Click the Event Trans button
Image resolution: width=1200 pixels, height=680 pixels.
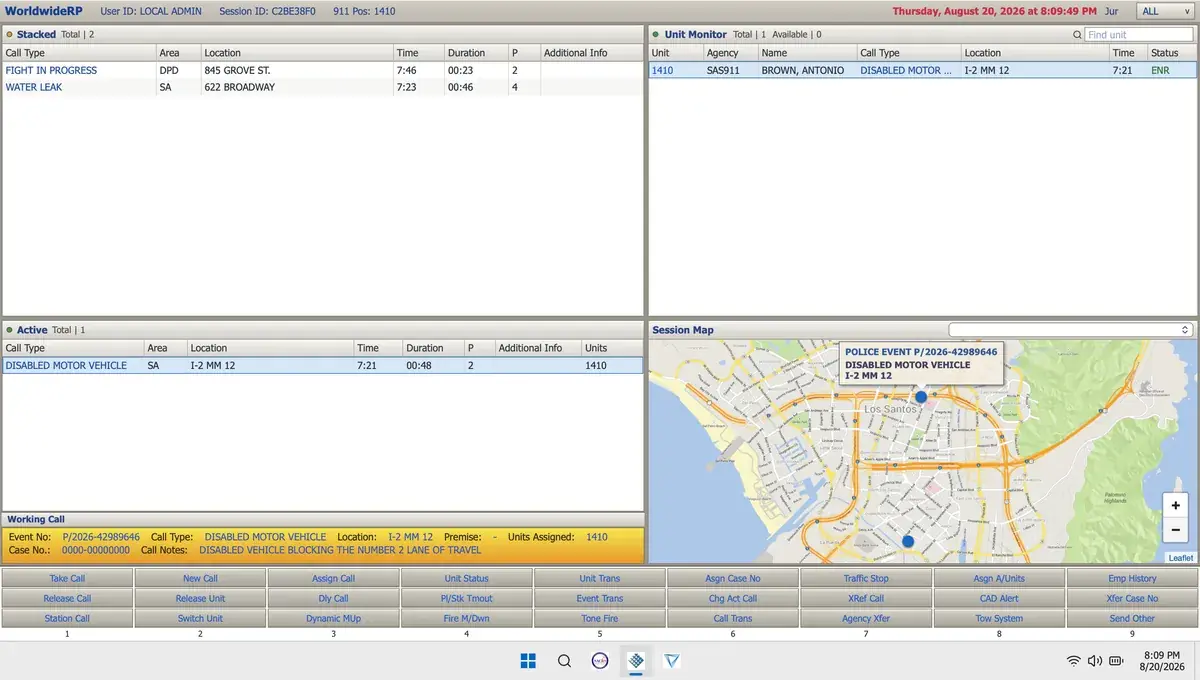[600, 598]
